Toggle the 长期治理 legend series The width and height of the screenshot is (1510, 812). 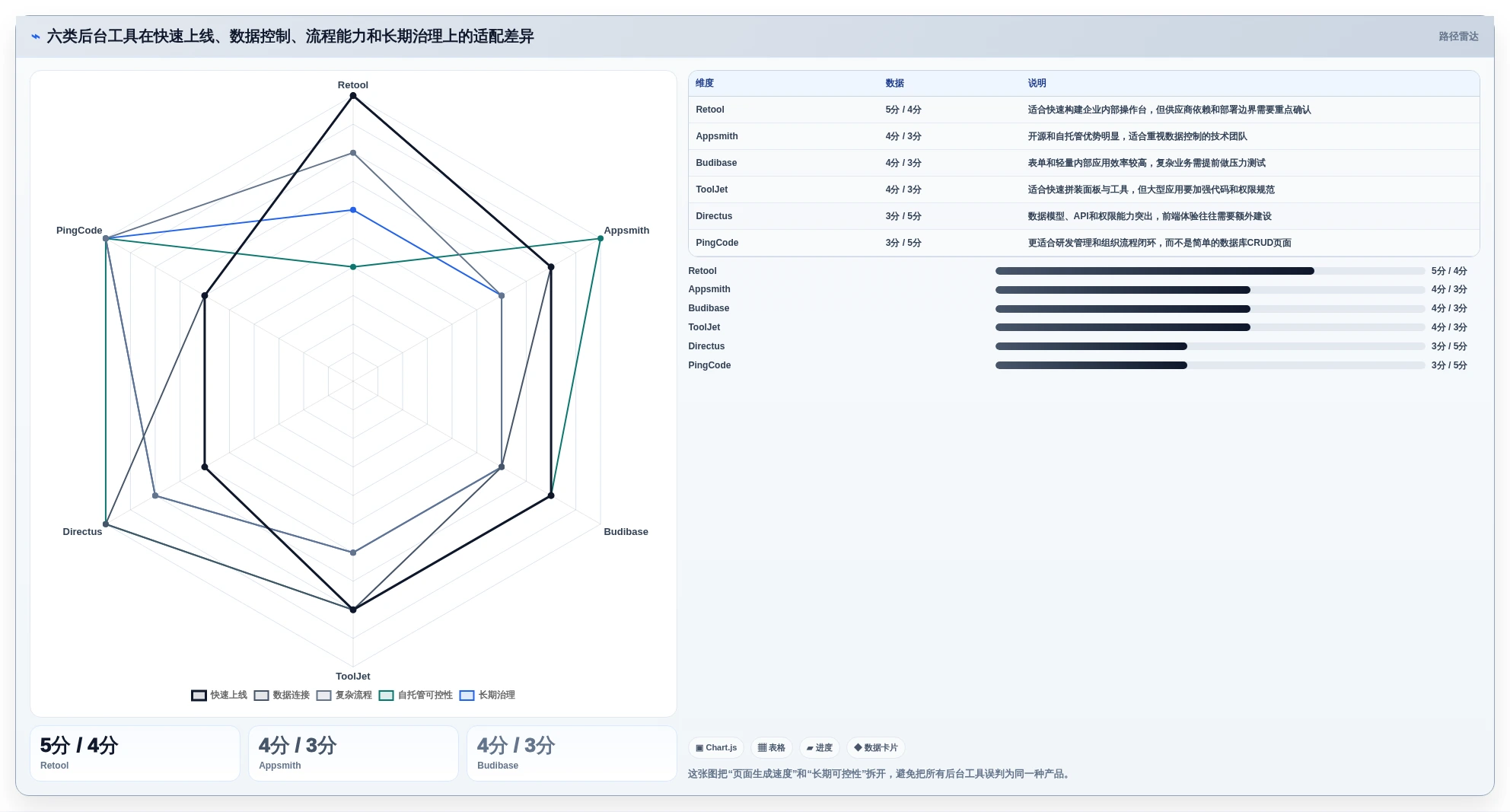487,695
